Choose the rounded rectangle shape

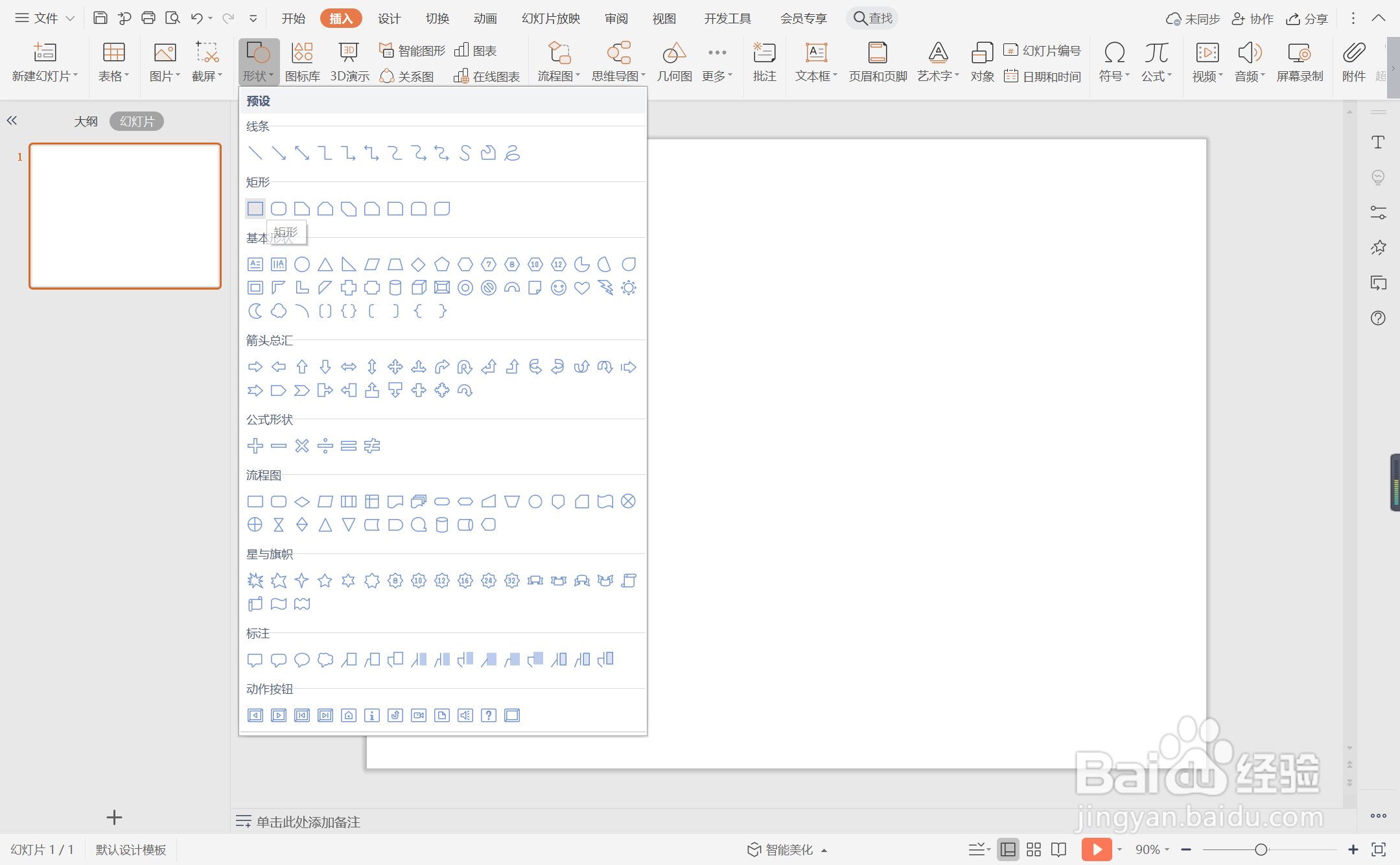point(279,209)
